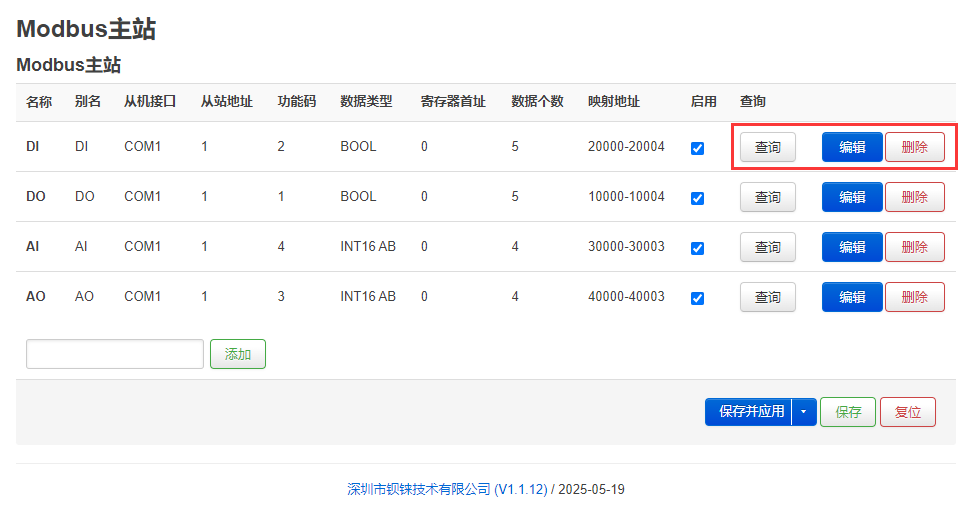Screen dimensions: 967x509
Task: Click the 映射地址 value 30000-30003
Action: (x=626, y=246)
